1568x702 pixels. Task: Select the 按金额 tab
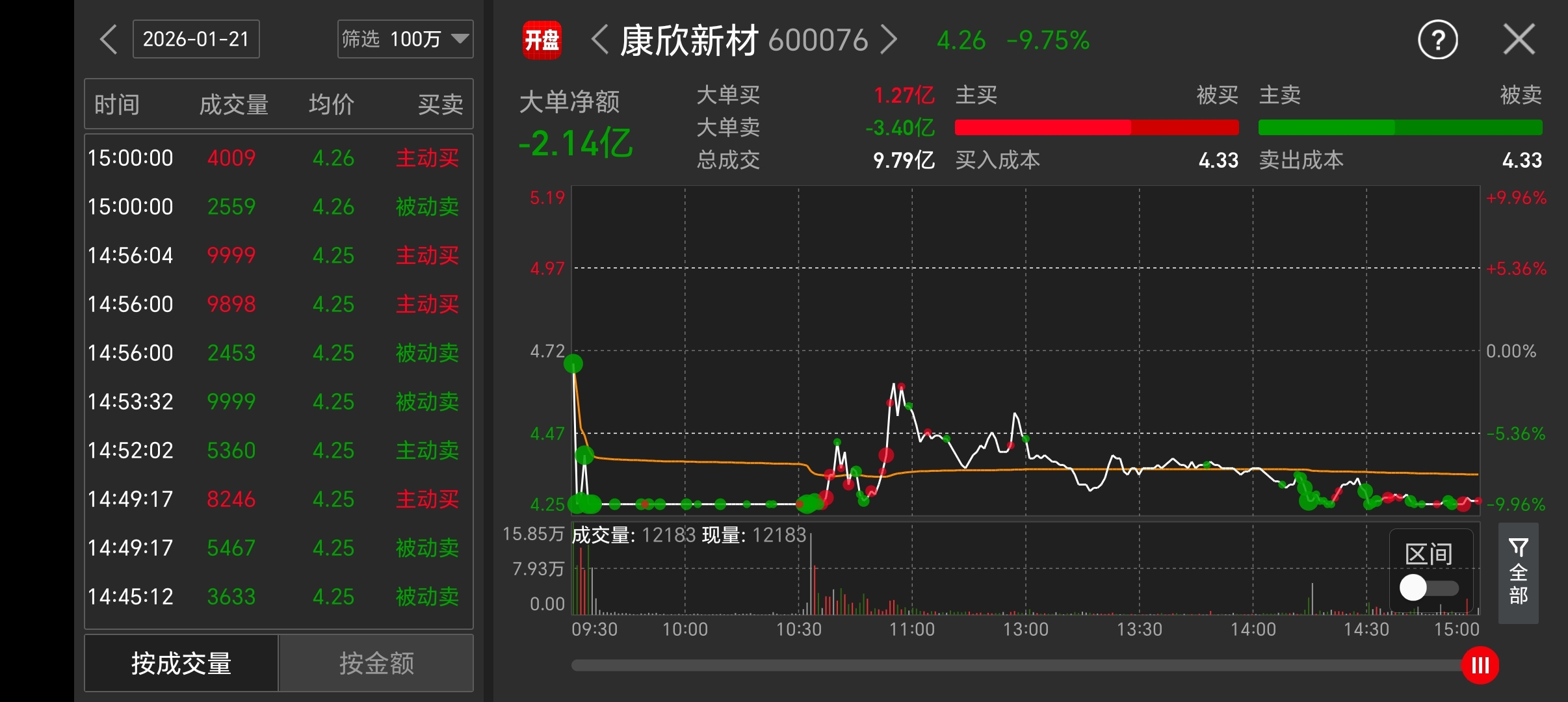(x=376, y=663)
